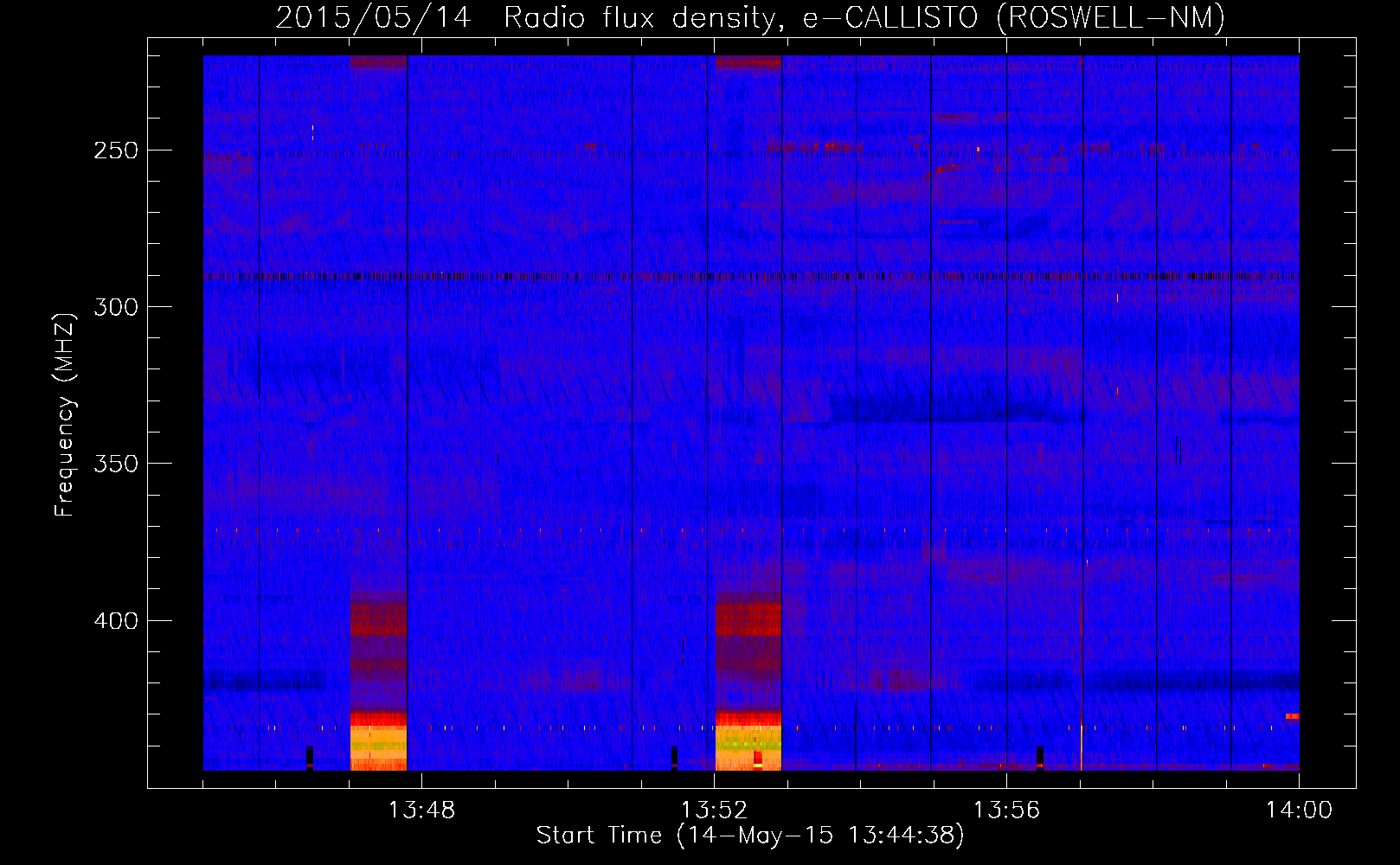This screenshot has width=1400, height=865.
Task: Click the 400 frequency tick label
Action: (116, 621)
